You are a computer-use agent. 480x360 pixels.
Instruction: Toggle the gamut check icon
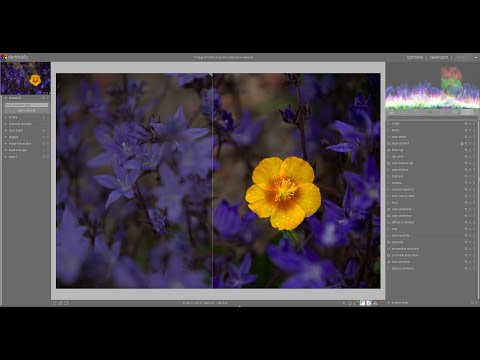(x=375, y=303)
